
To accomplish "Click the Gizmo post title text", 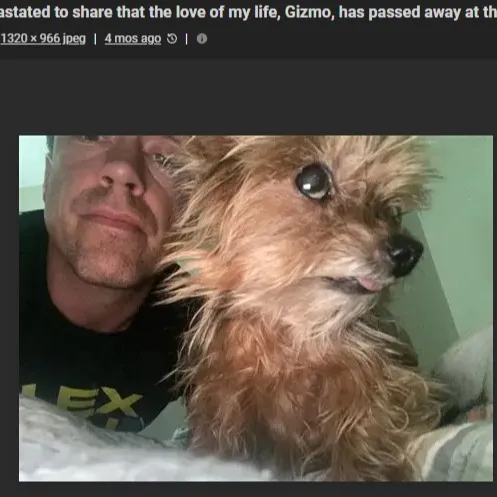I will click(x=248, y=12).
